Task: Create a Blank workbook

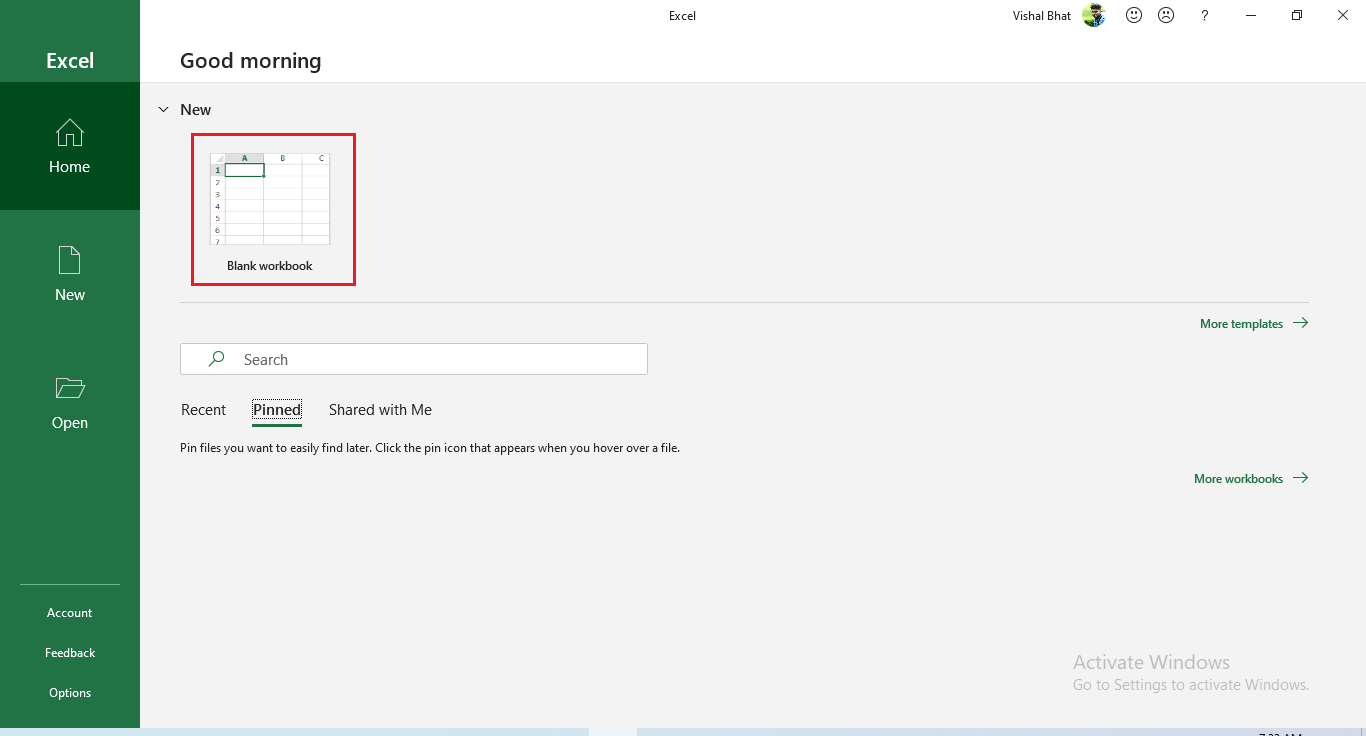Action: 273,209
